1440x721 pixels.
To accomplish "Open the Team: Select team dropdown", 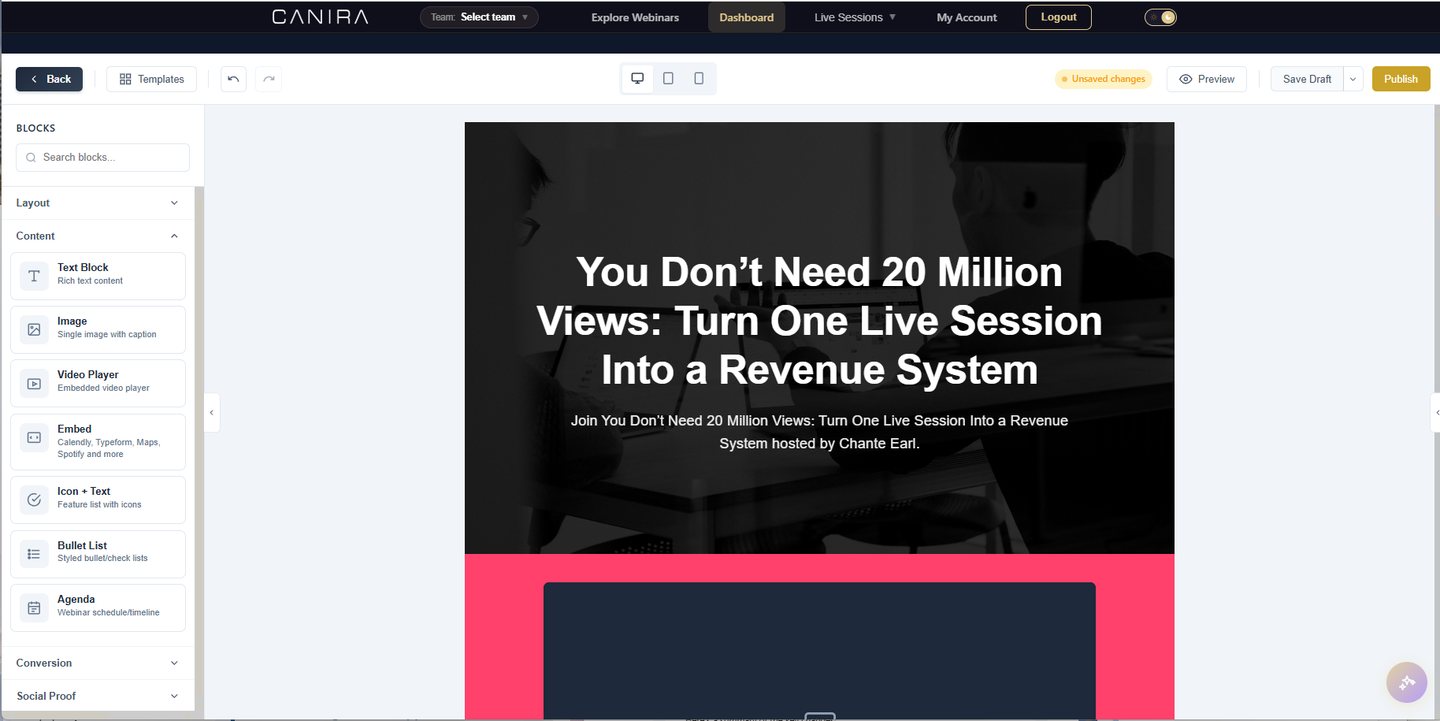I will pos(479,17).
